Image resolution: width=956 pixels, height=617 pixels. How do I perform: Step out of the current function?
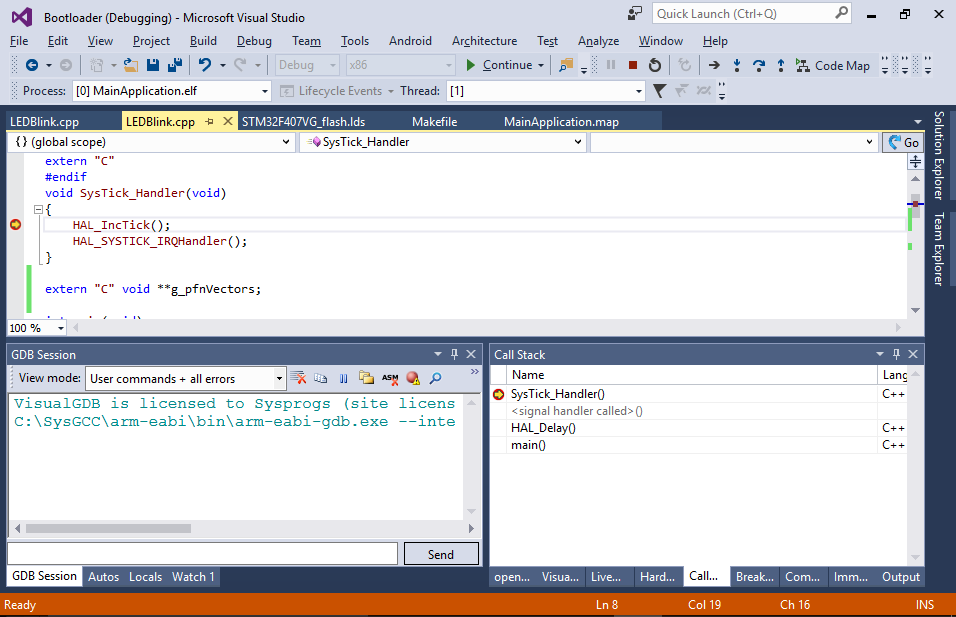click(781, 65)
